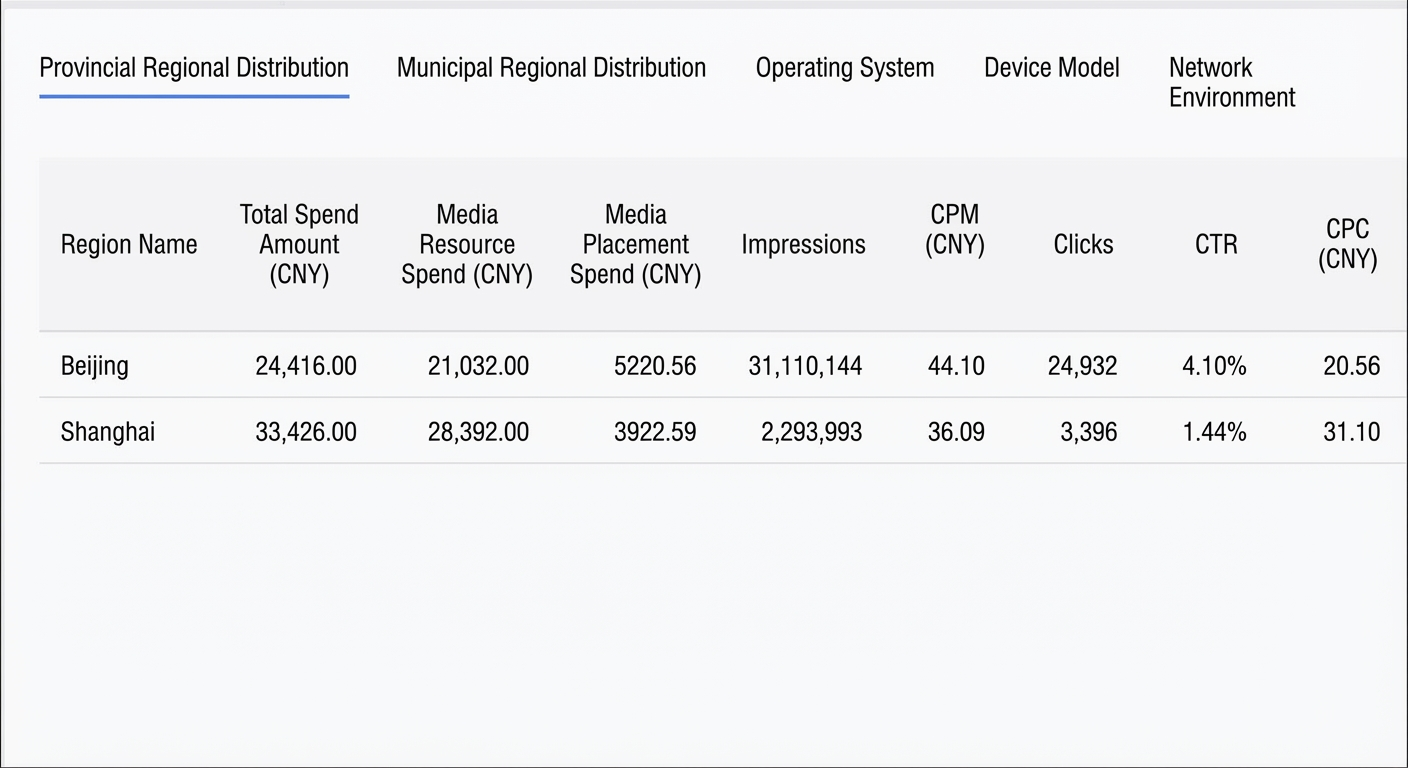The height and width of the screenshot is (768, 1408).
Task: Select Provincial Regional Distribution tab
Action: tap(194, 68)
